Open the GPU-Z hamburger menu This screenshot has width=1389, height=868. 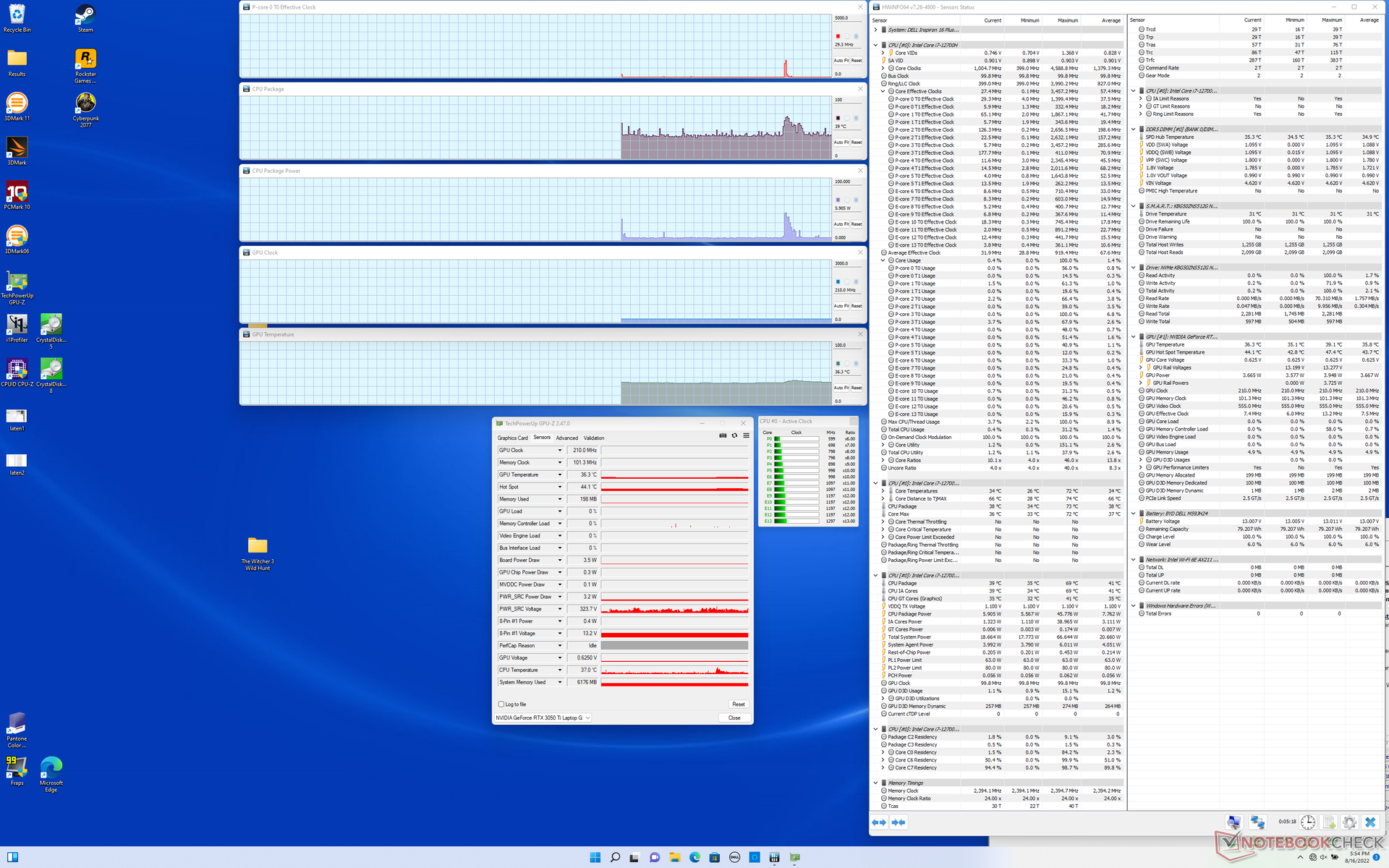tap(746, 435)
